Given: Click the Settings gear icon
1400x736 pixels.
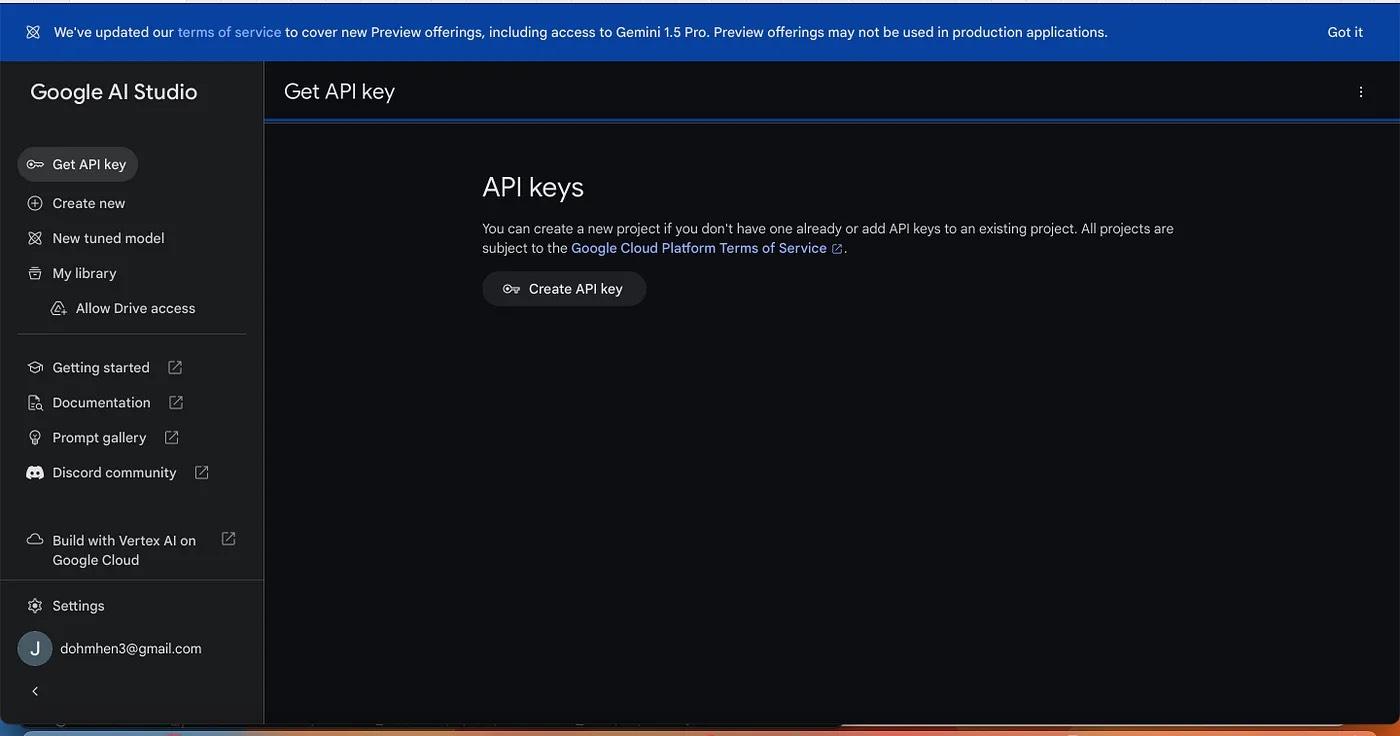Looking at the screenshot, I should tap(35, 605).
